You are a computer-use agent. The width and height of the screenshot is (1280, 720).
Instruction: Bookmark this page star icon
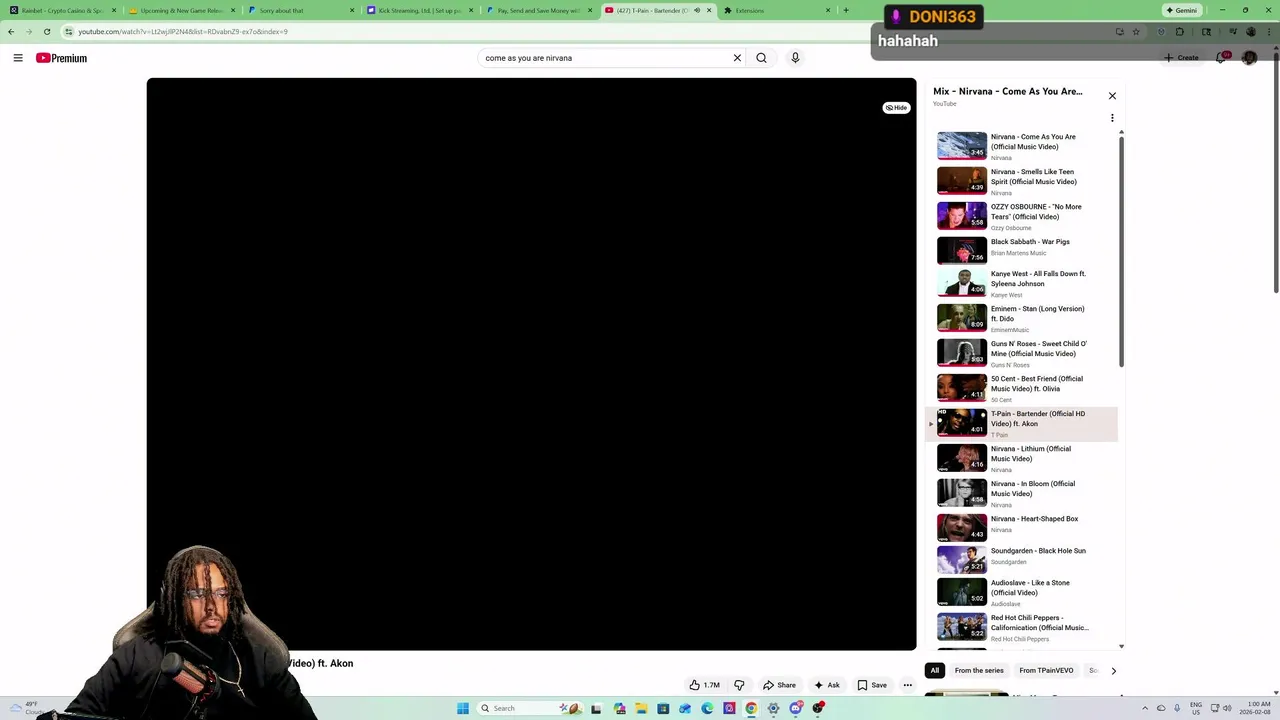tap(1136, 32)
